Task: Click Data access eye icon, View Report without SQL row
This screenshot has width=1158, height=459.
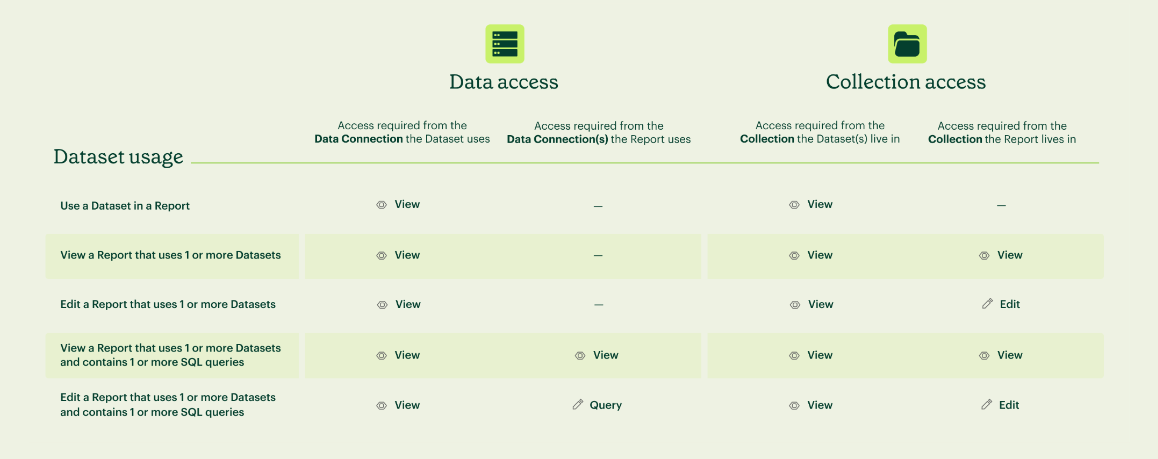Action: click(x=382, y=255)
